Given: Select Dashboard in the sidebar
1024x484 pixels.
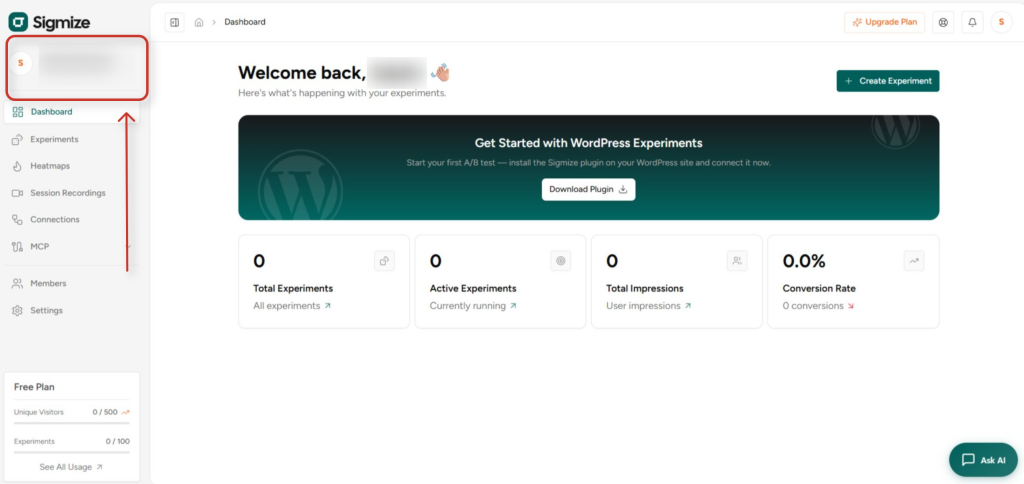Looking at the screenshot, I should click(x=72, y=112).
